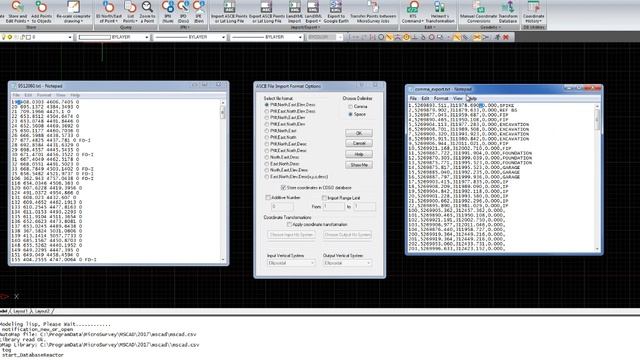Click the range From input field
The width and height of the screenshot is (640, 360).
click(x=333, y=207)
